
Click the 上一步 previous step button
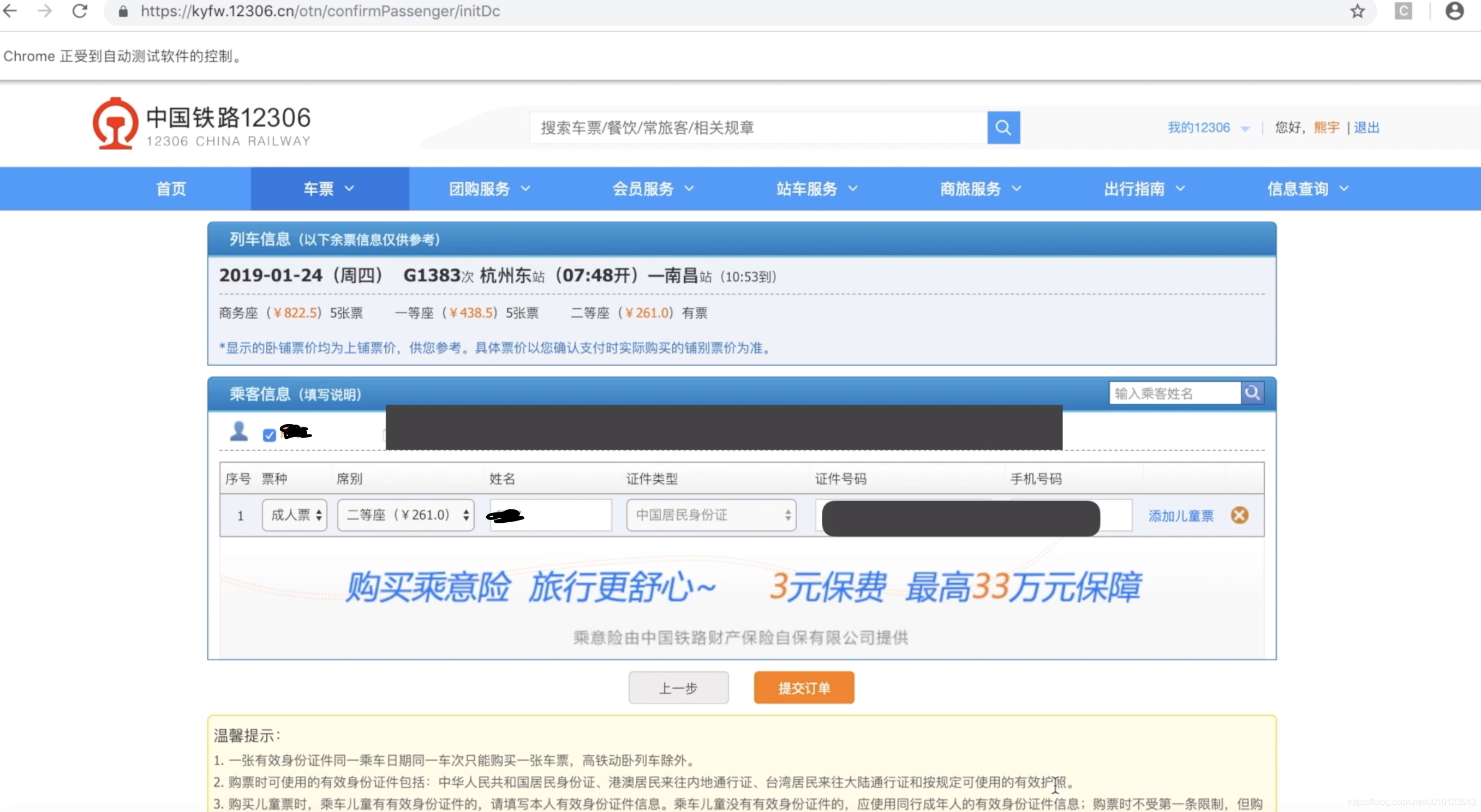pyautogui.click(x=678, y=688)
